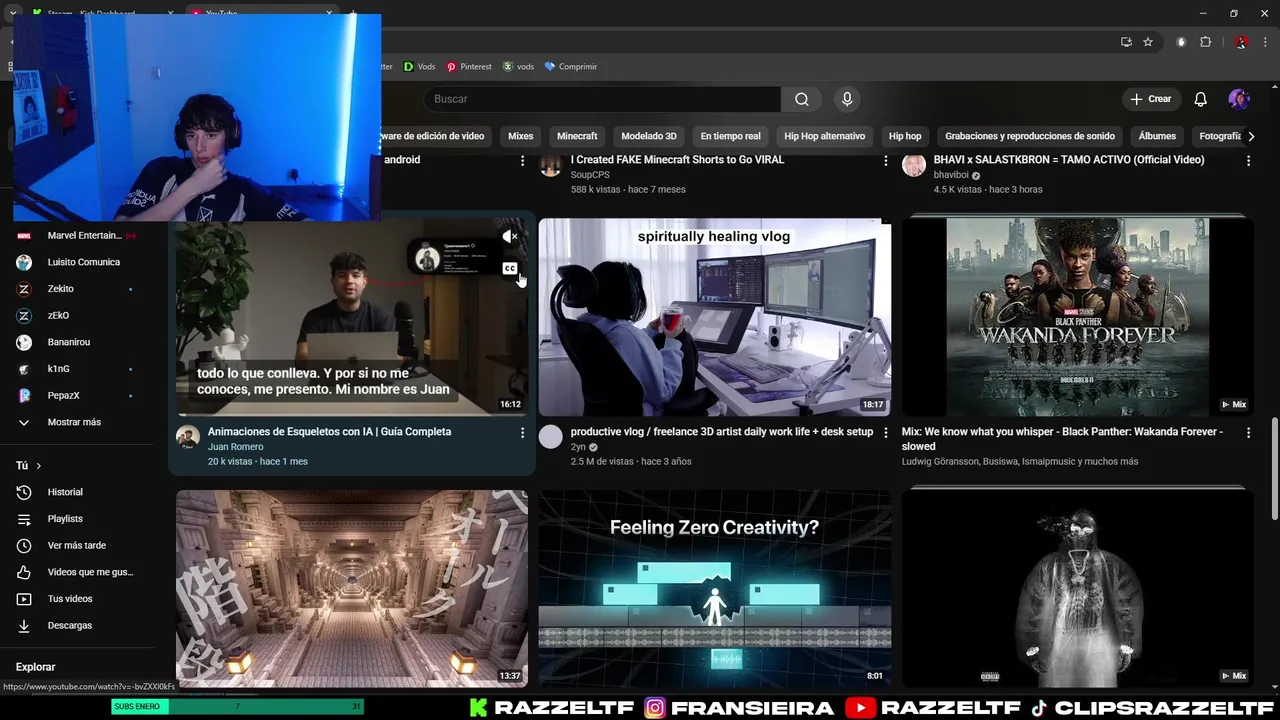Click the 2yn channel avatar
This screenshot has height=720, width=1280.
point(551,437)
